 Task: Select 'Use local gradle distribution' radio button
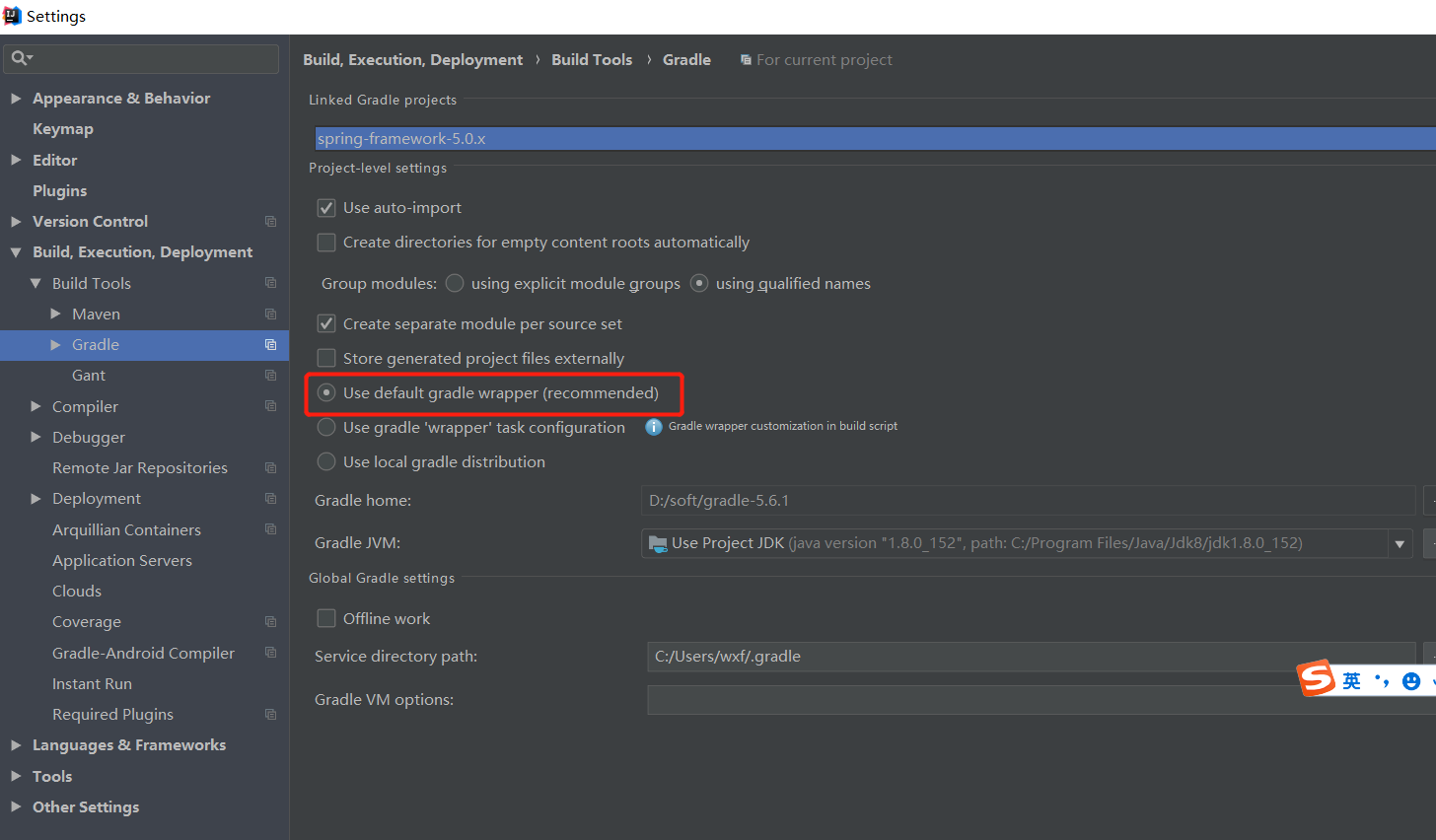pos(326,462)
